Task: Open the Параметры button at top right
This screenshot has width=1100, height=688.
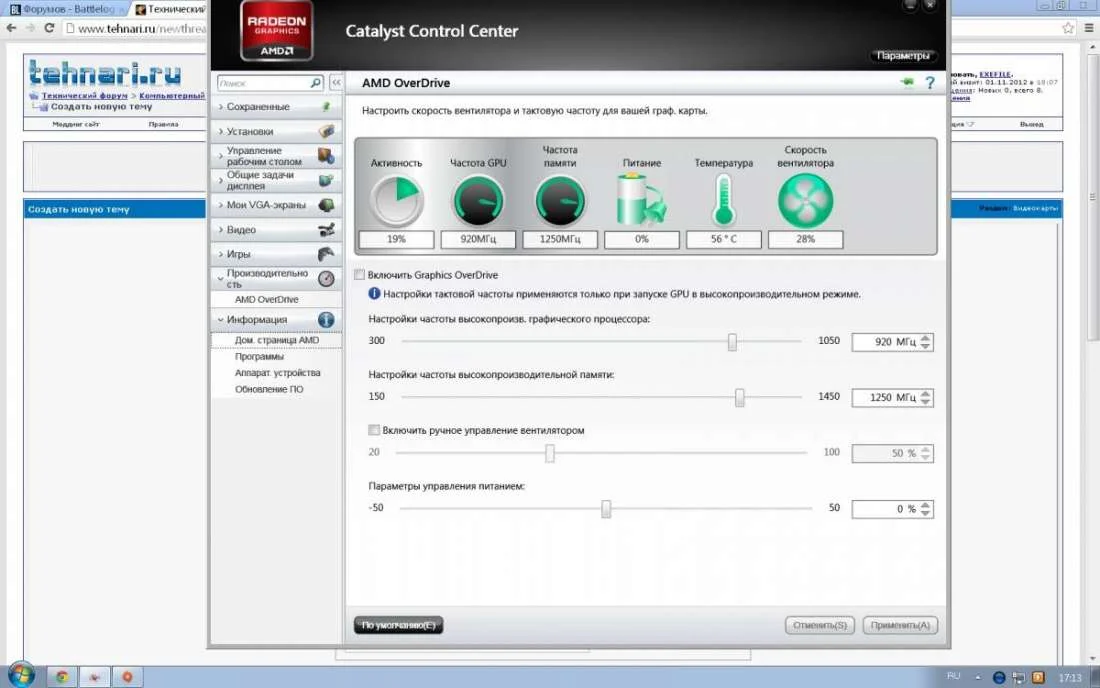Action: (x=903, y=55)
